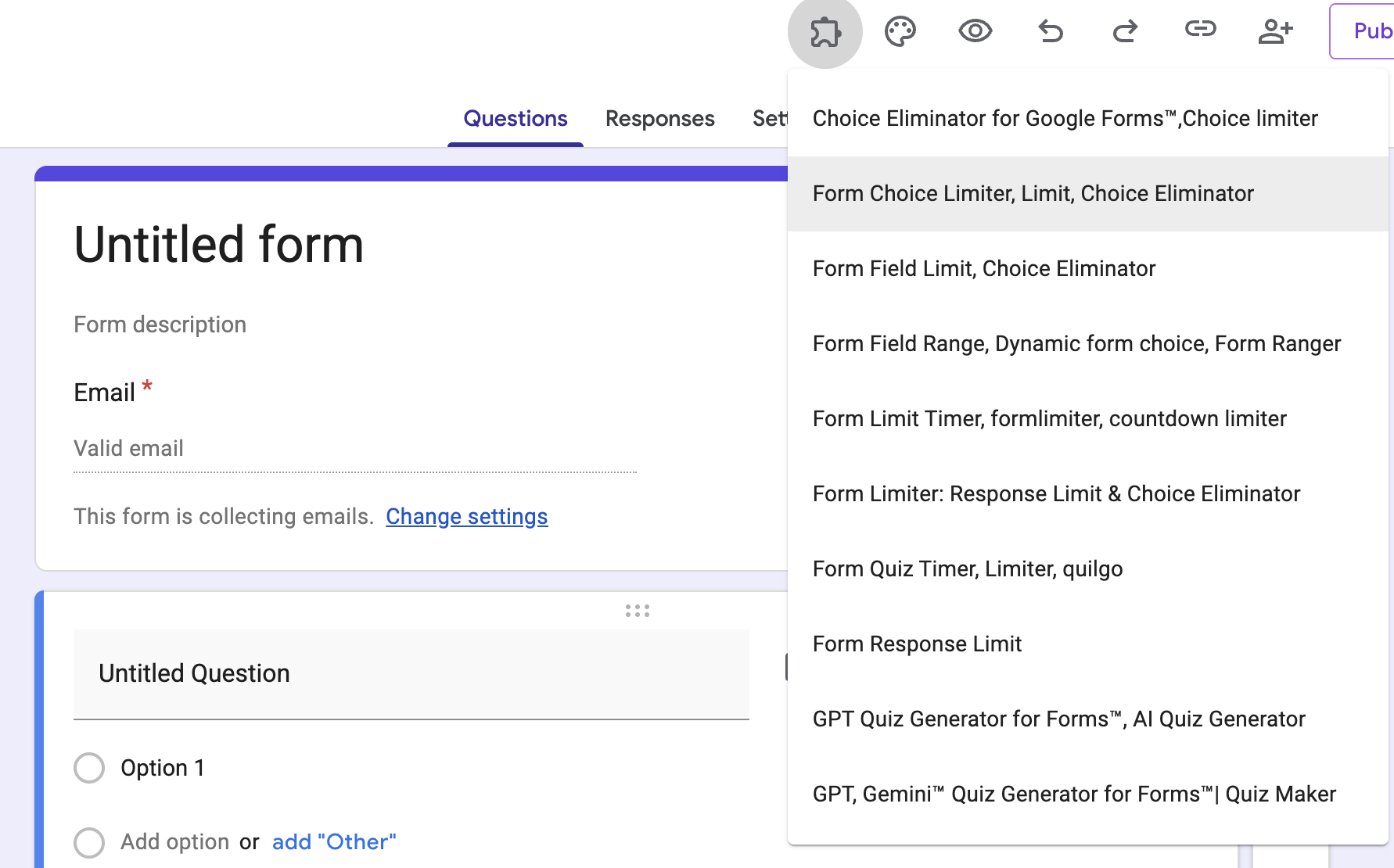Edit the Untitled form title
The height and width of the screenshot is (868, 1394).
coord(219,245)
